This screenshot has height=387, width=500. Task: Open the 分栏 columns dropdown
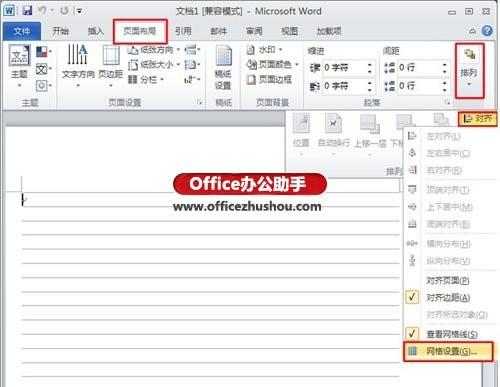coord(146,79)
